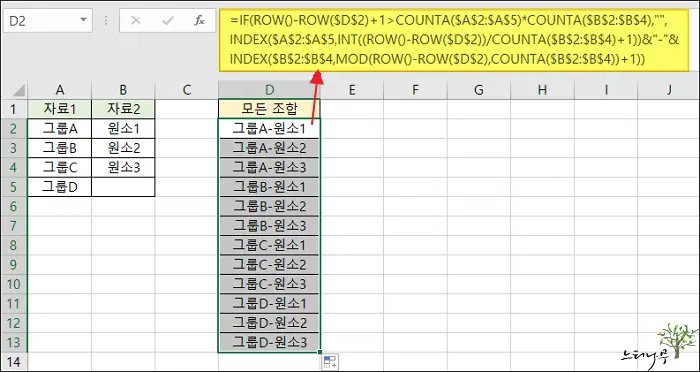Select column H header
The height and width of the screenshot is (372, 700).
pyautogui.click(x=542, y=90)
